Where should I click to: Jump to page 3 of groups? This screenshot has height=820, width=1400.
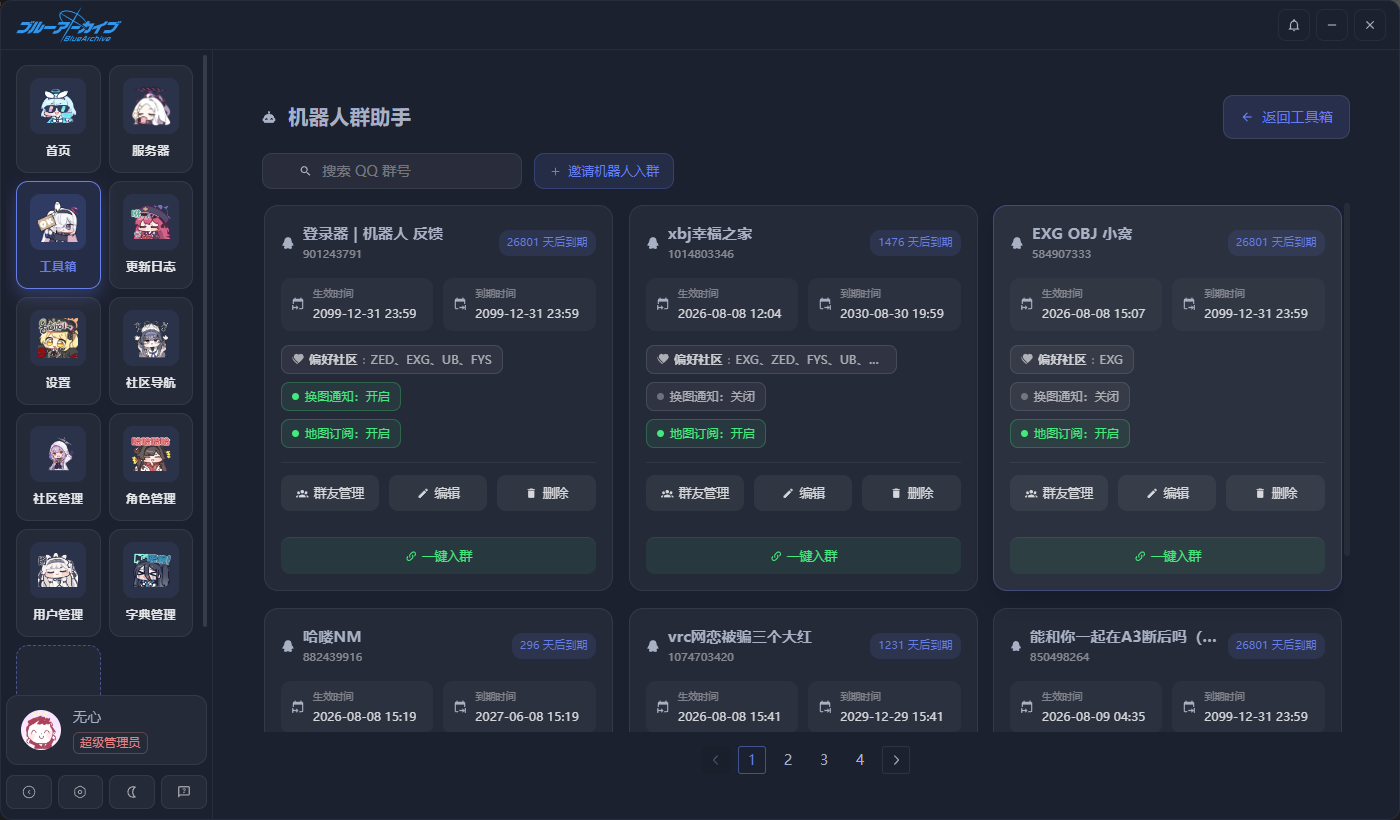pyautogui.click(x=824, y=760)
